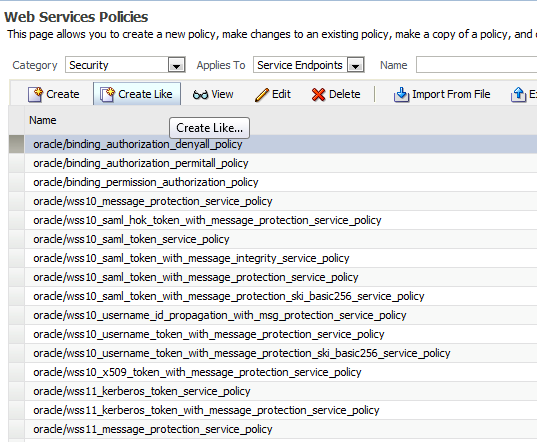537x442 pixels.
Task: Click the Create policy icon
Action: 35,94
